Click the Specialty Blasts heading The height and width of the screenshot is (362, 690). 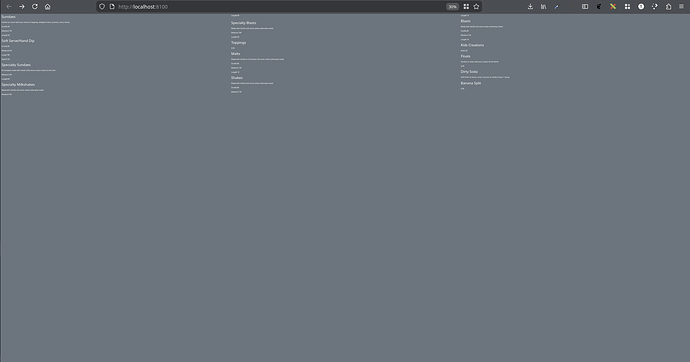coord(243,23)
